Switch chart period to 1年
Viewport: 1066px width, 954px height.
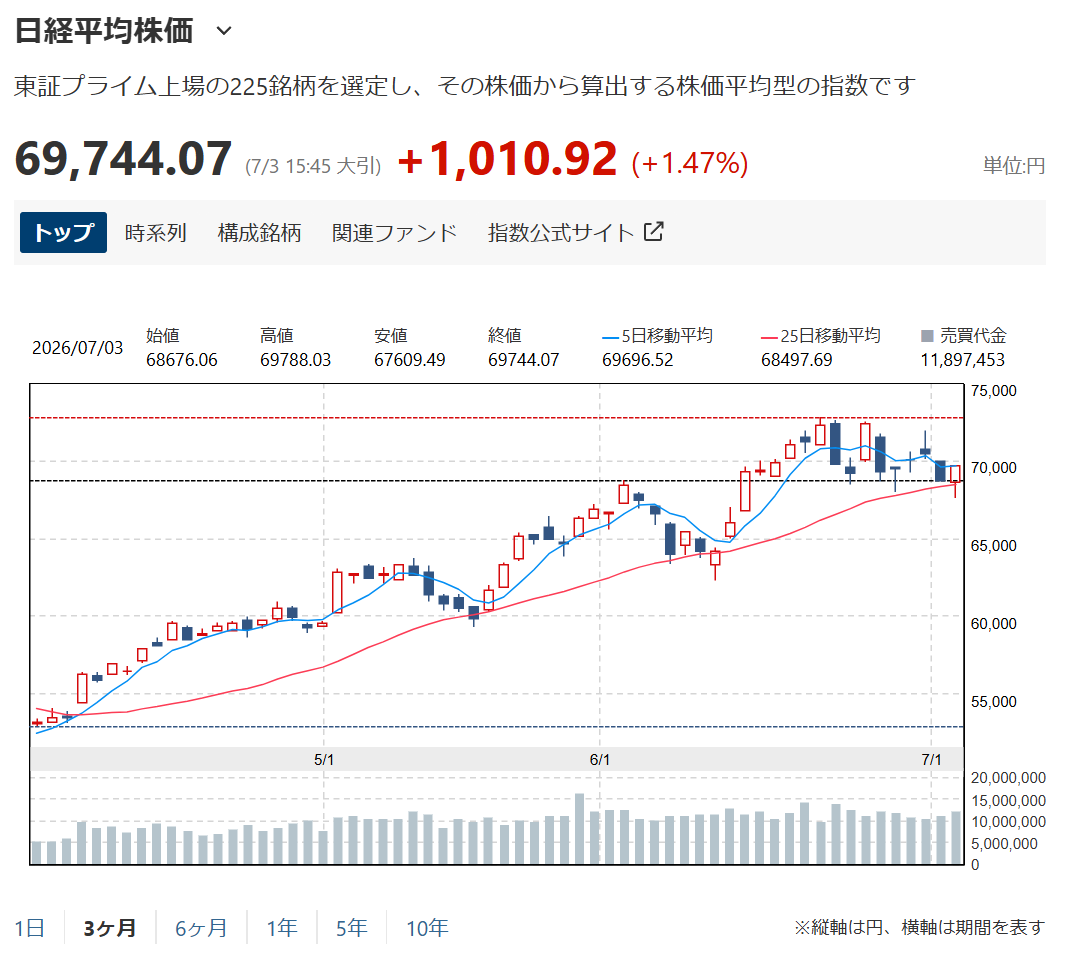click(x=282, y=927)
